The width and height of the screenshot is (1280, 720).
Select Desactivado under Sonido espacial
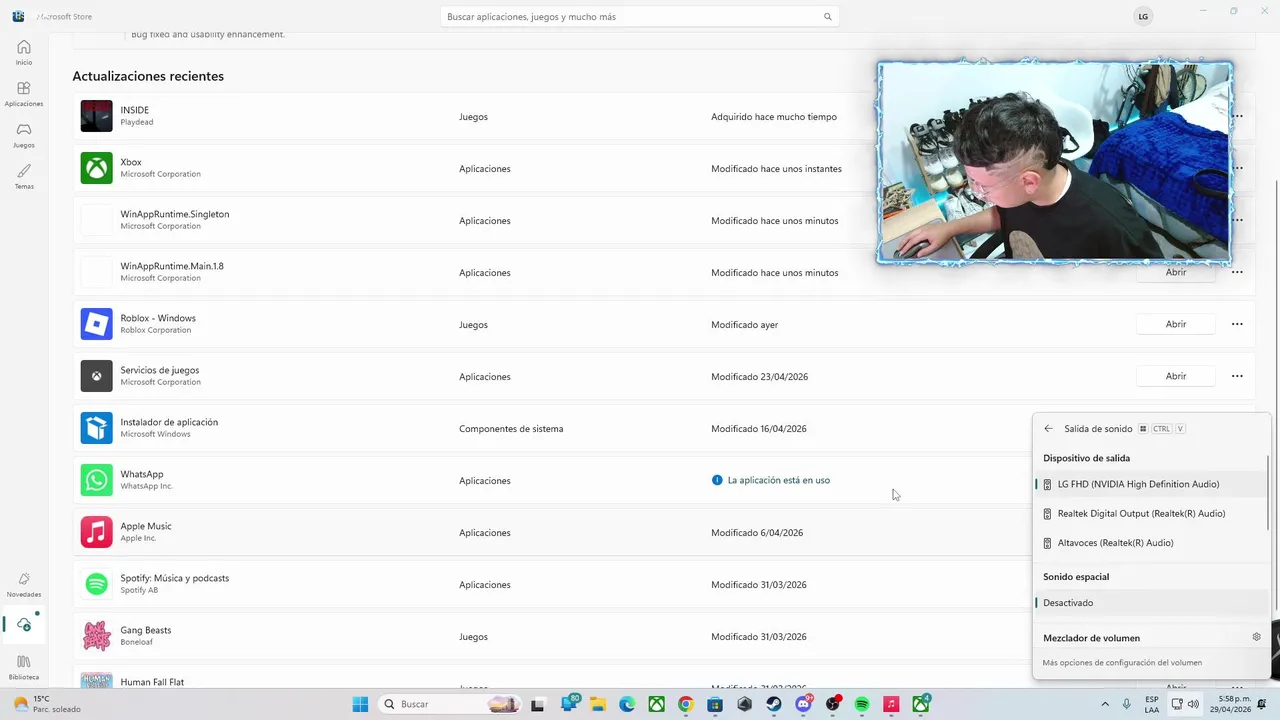pyautogui.click(x=1150, y=603)
